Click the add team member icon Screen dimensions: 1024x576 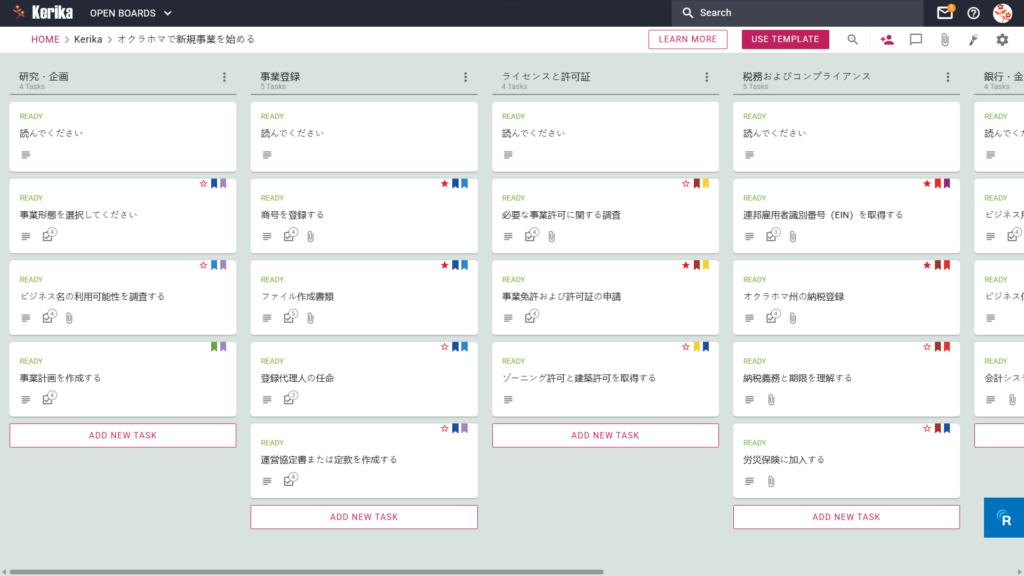tap(887, 40)
